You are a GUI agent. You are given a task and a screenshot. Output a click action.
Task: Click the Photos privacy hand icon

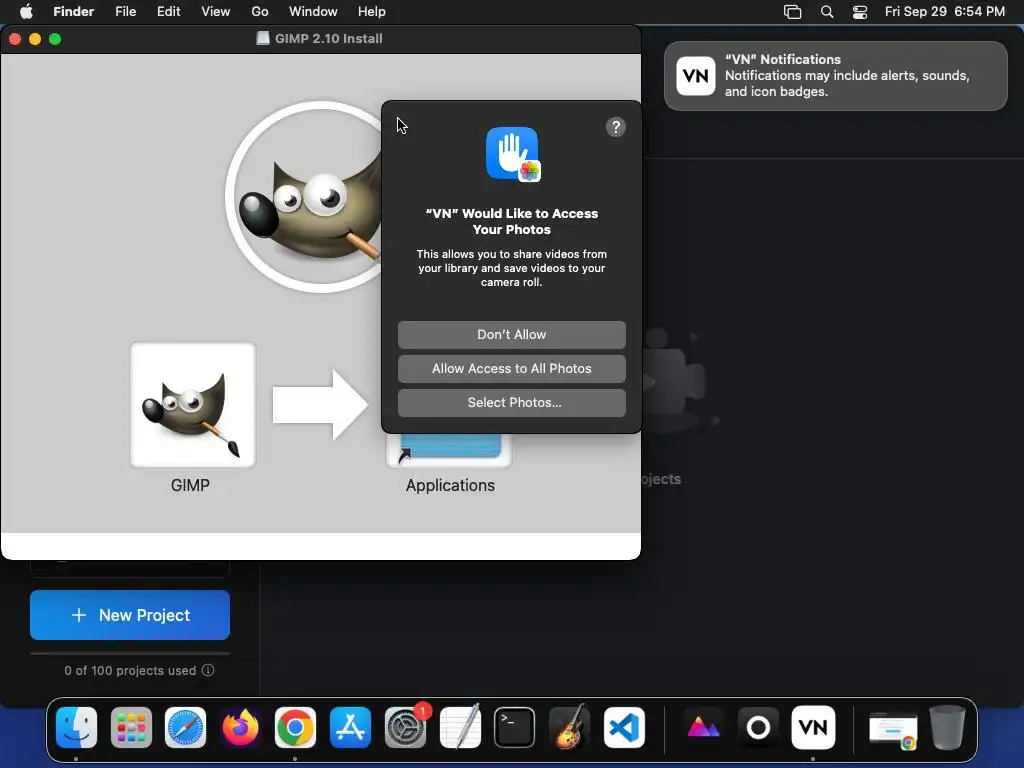click(x=513, y=154)
